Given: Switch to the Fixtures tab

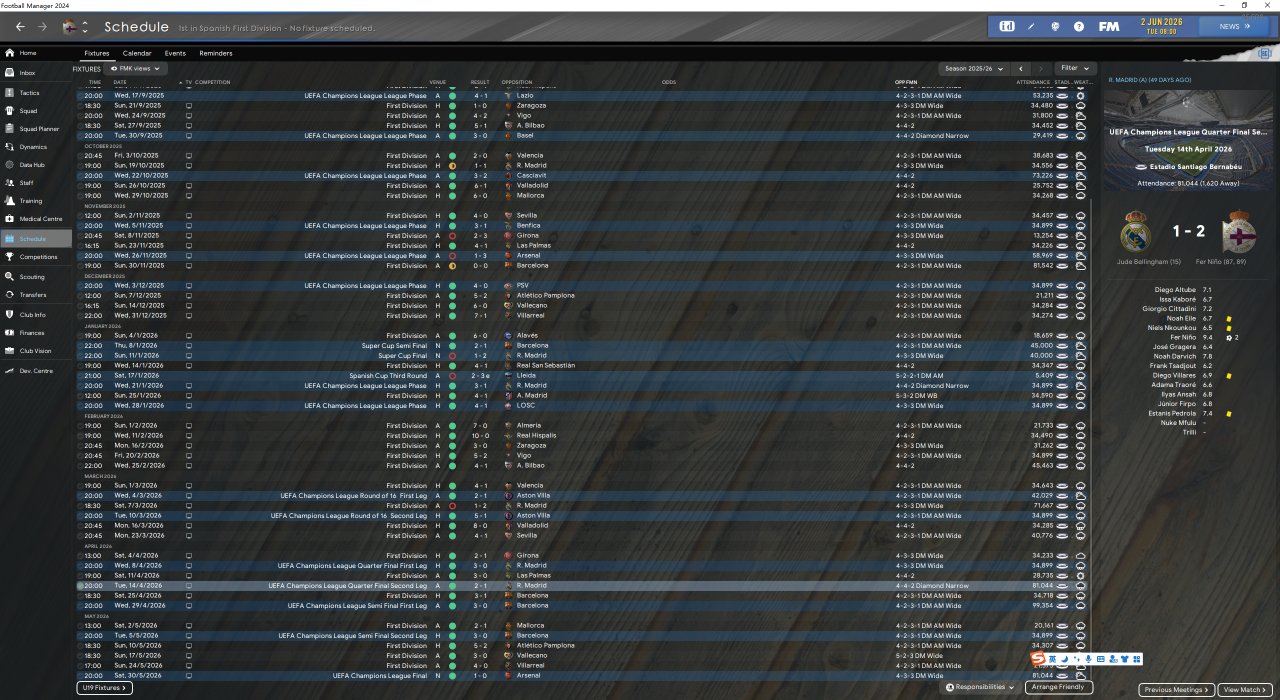Looking at the screenshot, I should [97, 53].
